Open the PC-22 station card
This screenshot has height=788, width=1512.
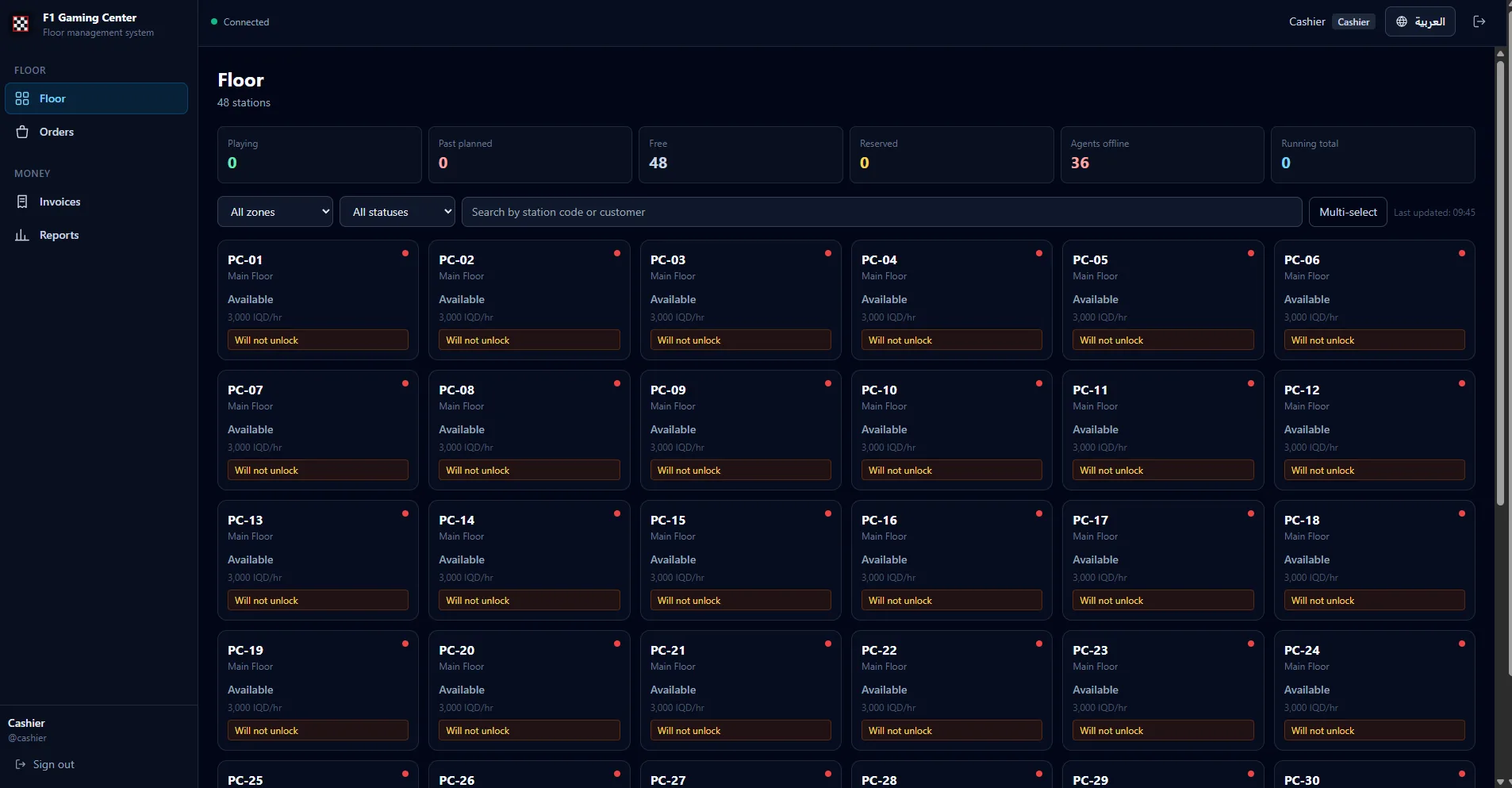pyautogui.click(x=952, y=690)
